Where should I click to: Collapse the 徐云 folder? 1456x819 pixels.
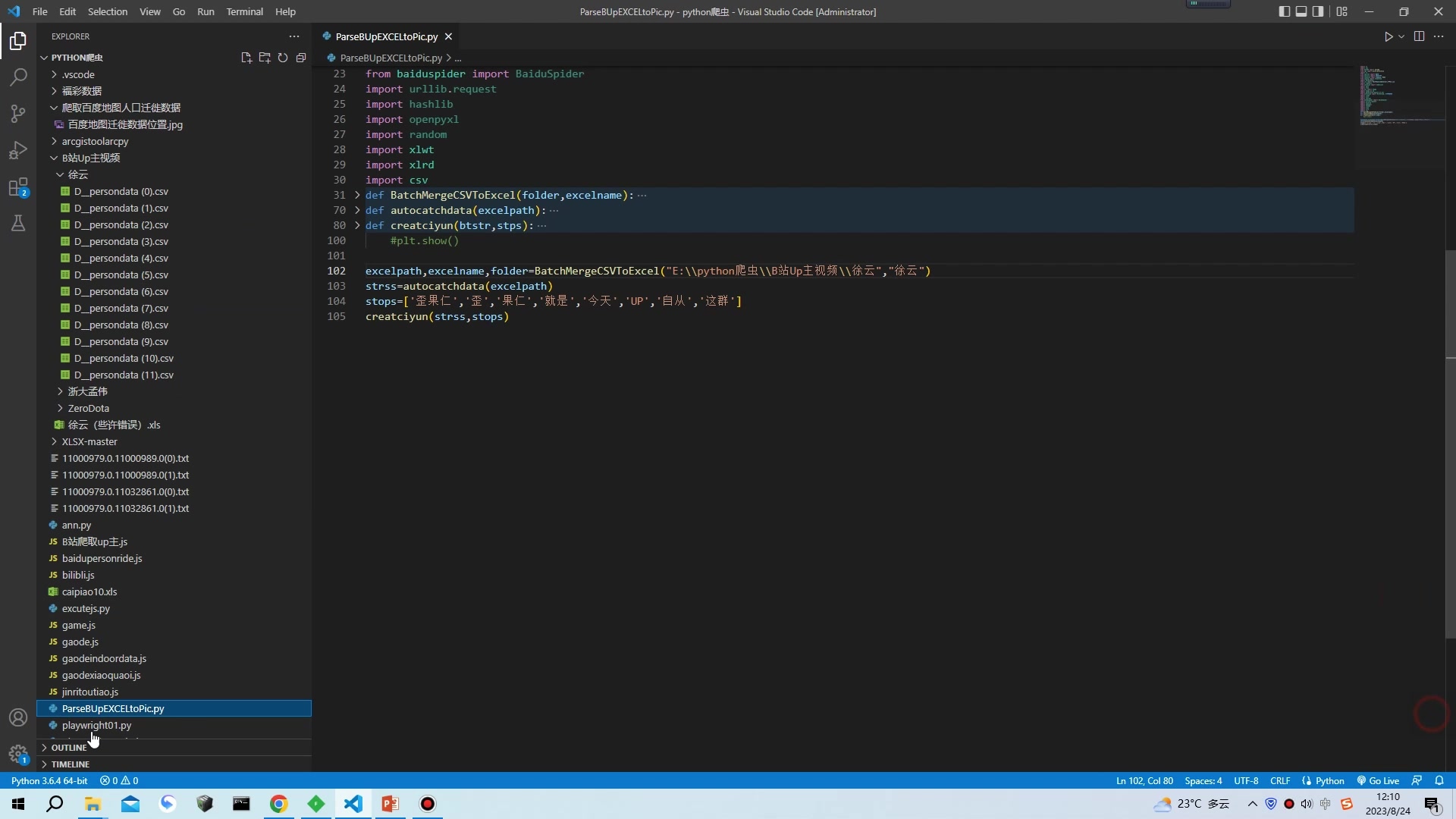[77, 174]
